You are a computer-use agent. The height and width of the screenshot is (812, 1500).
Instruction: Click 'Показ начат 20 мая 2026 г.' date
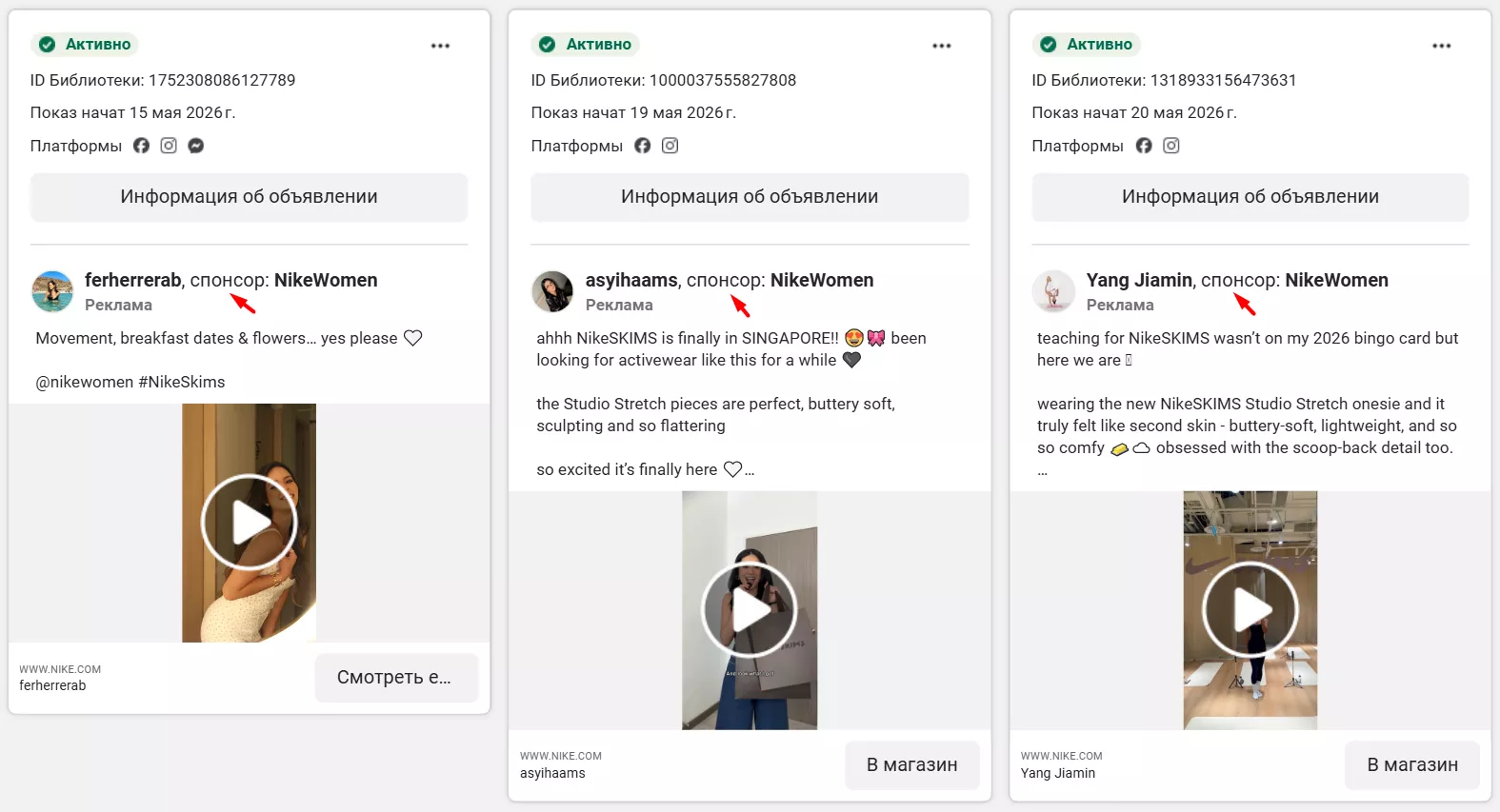(x=1134, y=112)
